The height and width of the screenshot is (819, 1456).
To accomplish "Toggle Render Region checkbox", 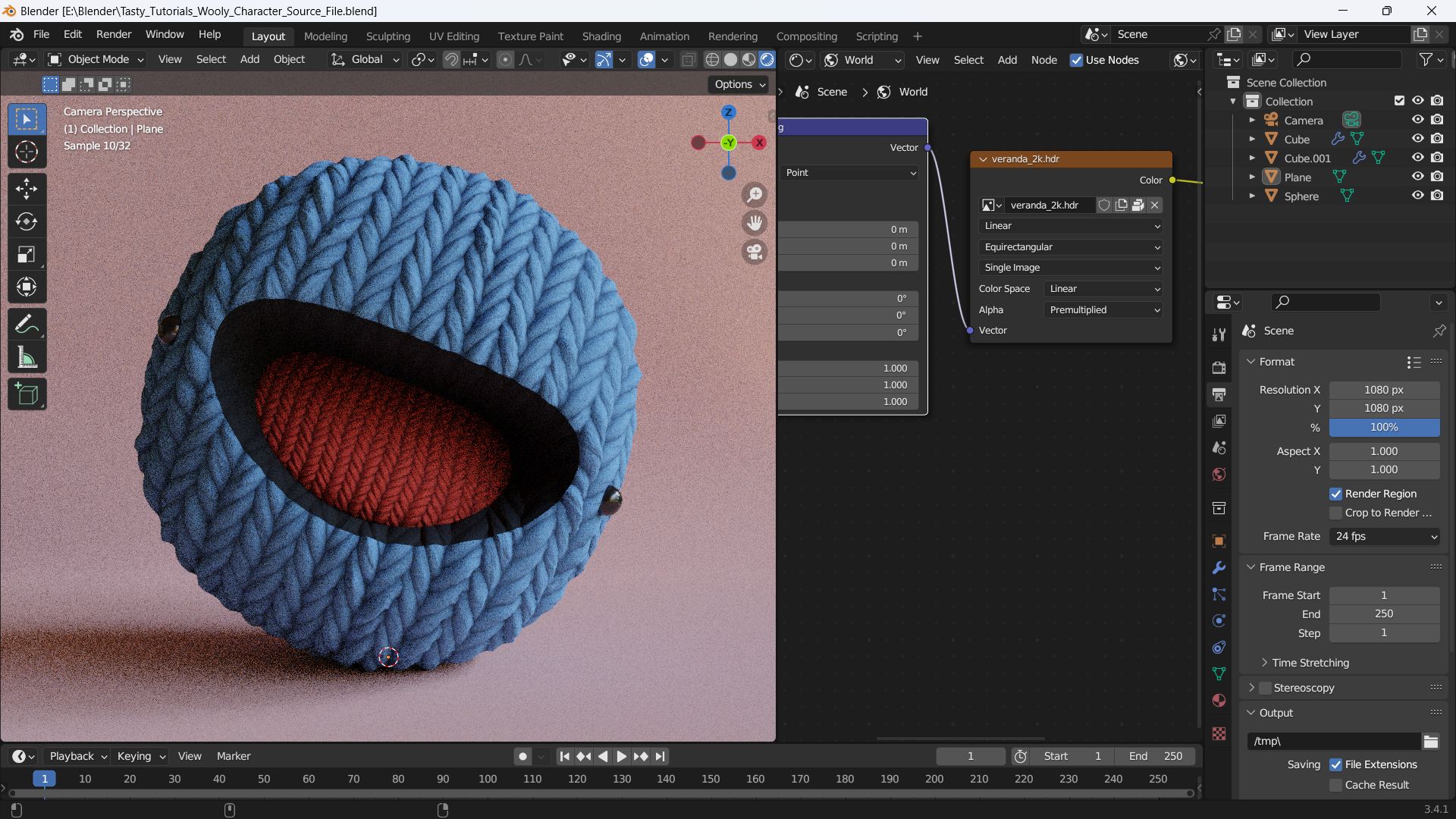I will [x=1335, y=493].
